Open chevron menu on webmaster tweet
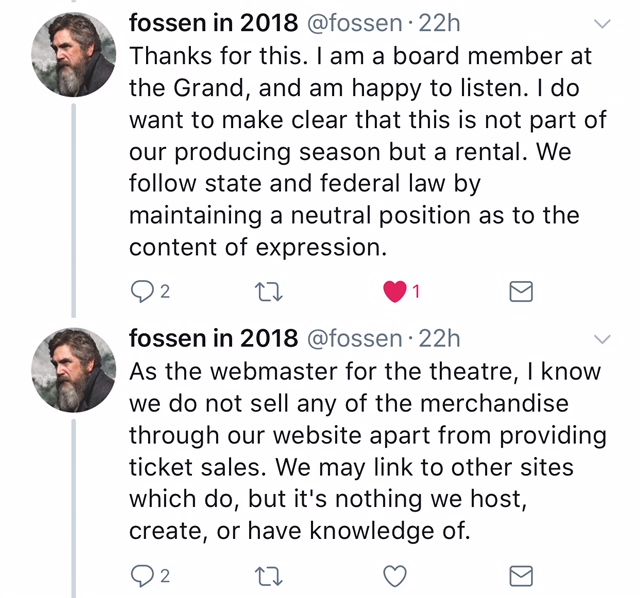This screenshot has height=598, width=640. coord(603,339)
